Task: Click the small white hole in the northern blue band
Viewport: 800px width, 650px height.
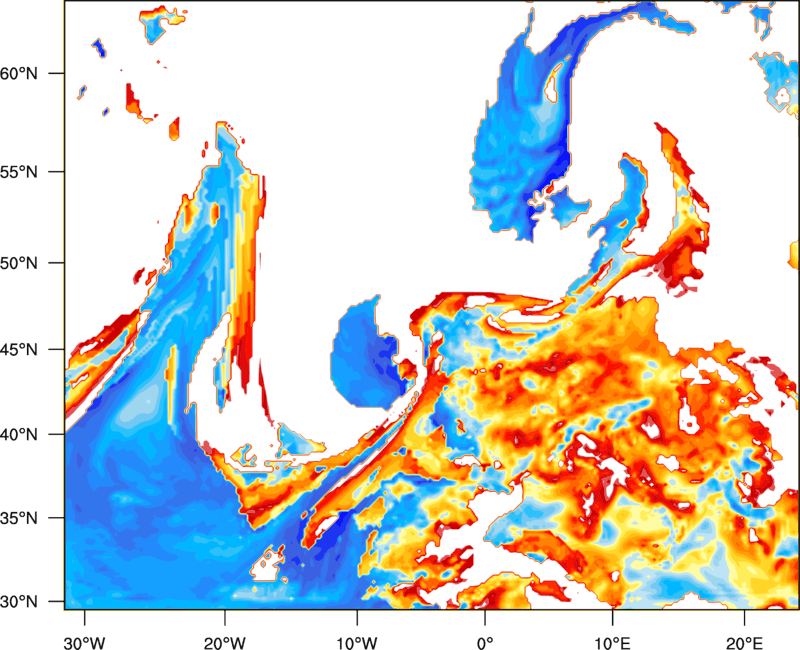Action: [552, 88]
